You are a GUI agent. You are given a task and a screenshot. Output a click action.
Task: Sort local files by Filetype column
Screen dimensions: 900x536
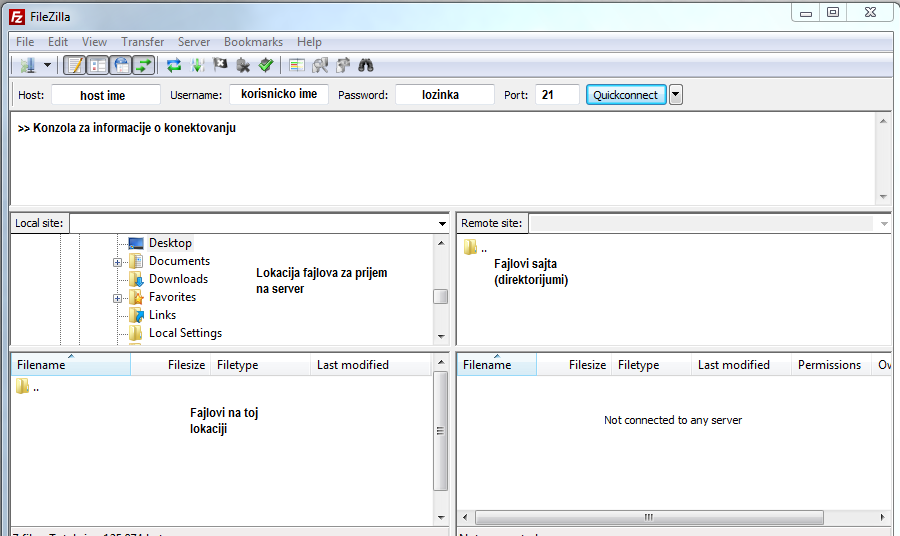261,365
